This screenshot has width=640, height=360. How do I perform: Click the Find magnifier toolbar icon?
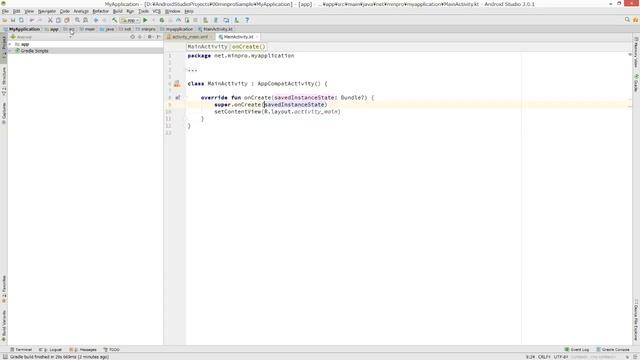[x=77, y=20]
